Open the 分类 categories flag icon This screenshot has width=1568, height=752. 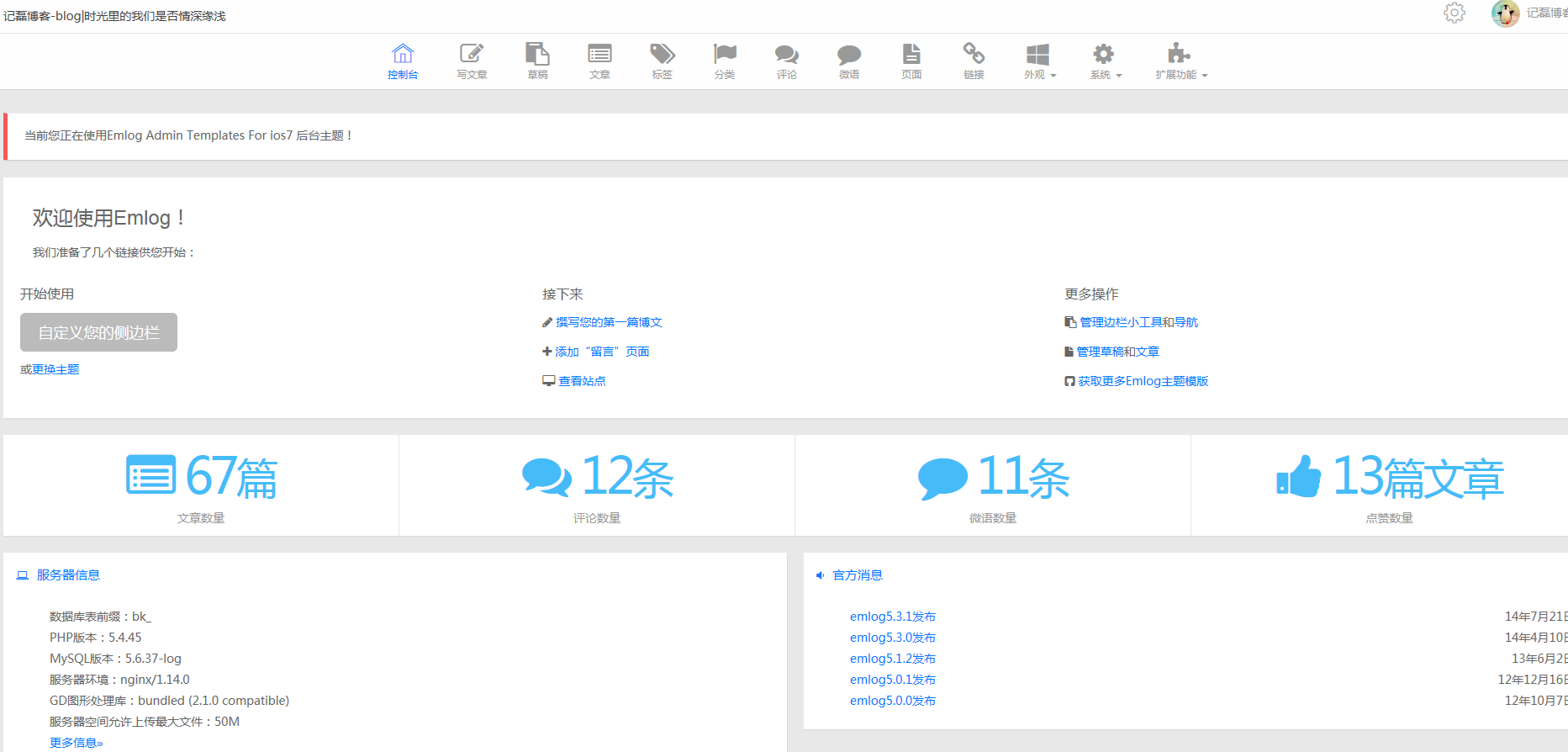(724, 55)
